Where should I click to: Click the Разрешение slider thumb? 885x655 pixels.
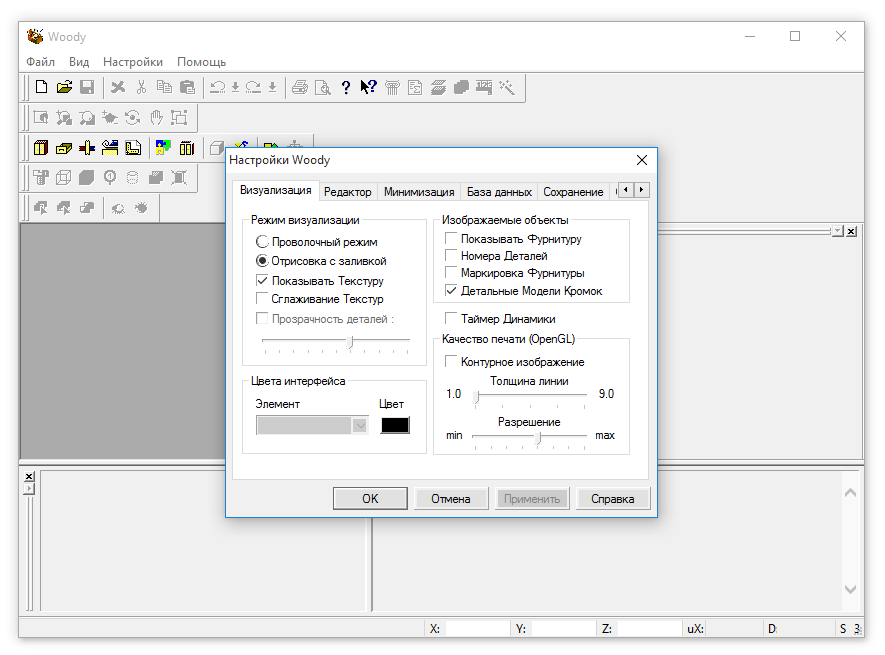click(x=539, y=438)
